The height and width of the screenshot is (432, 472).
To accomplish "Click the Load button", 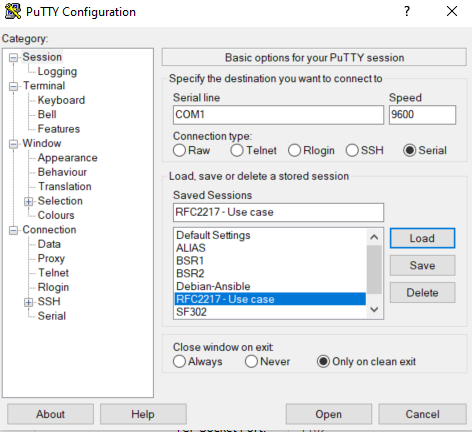I will pos(422,238).
